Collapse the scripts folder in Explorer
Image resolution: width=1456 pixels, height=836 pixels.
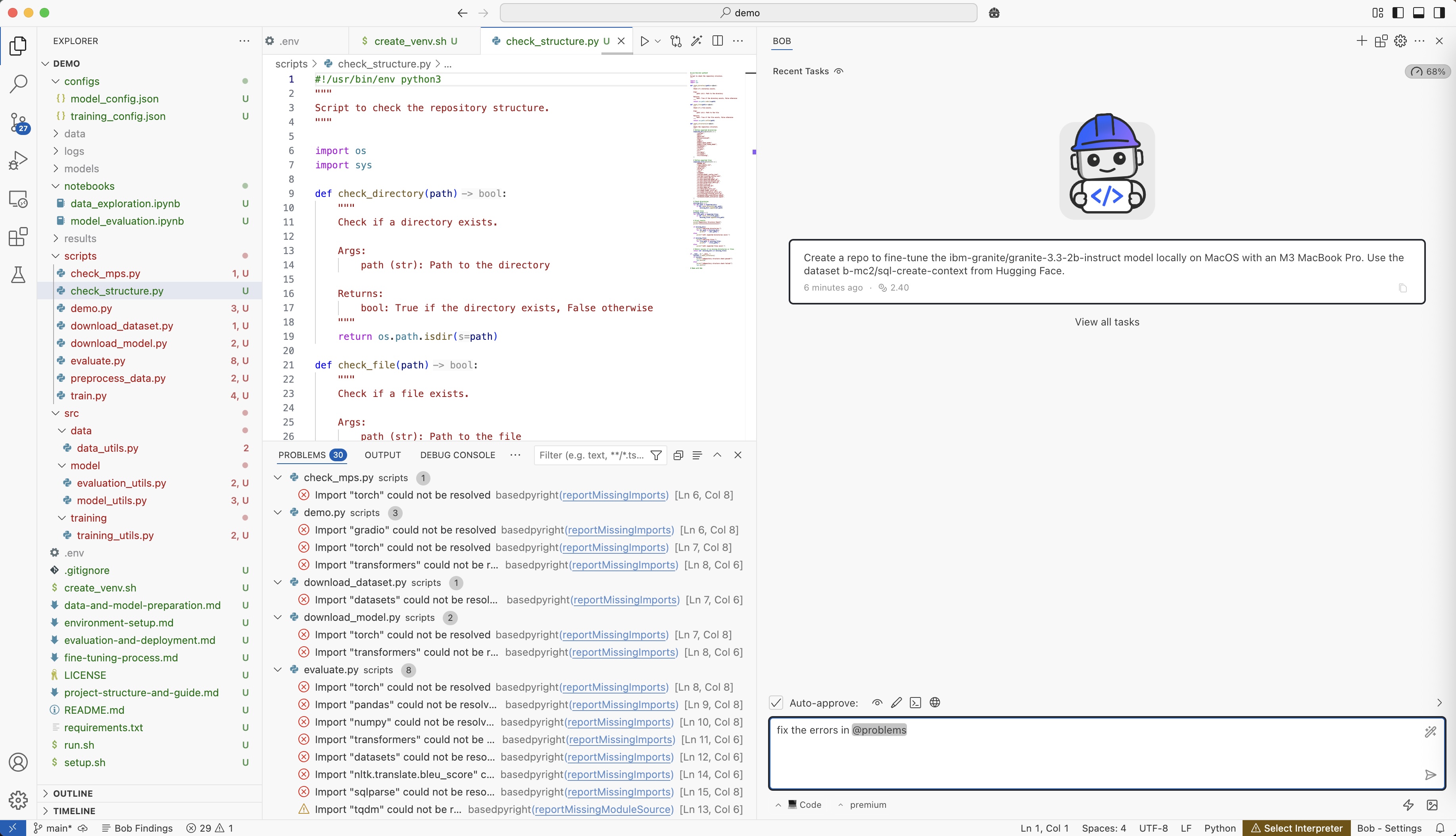click(80, 256)
